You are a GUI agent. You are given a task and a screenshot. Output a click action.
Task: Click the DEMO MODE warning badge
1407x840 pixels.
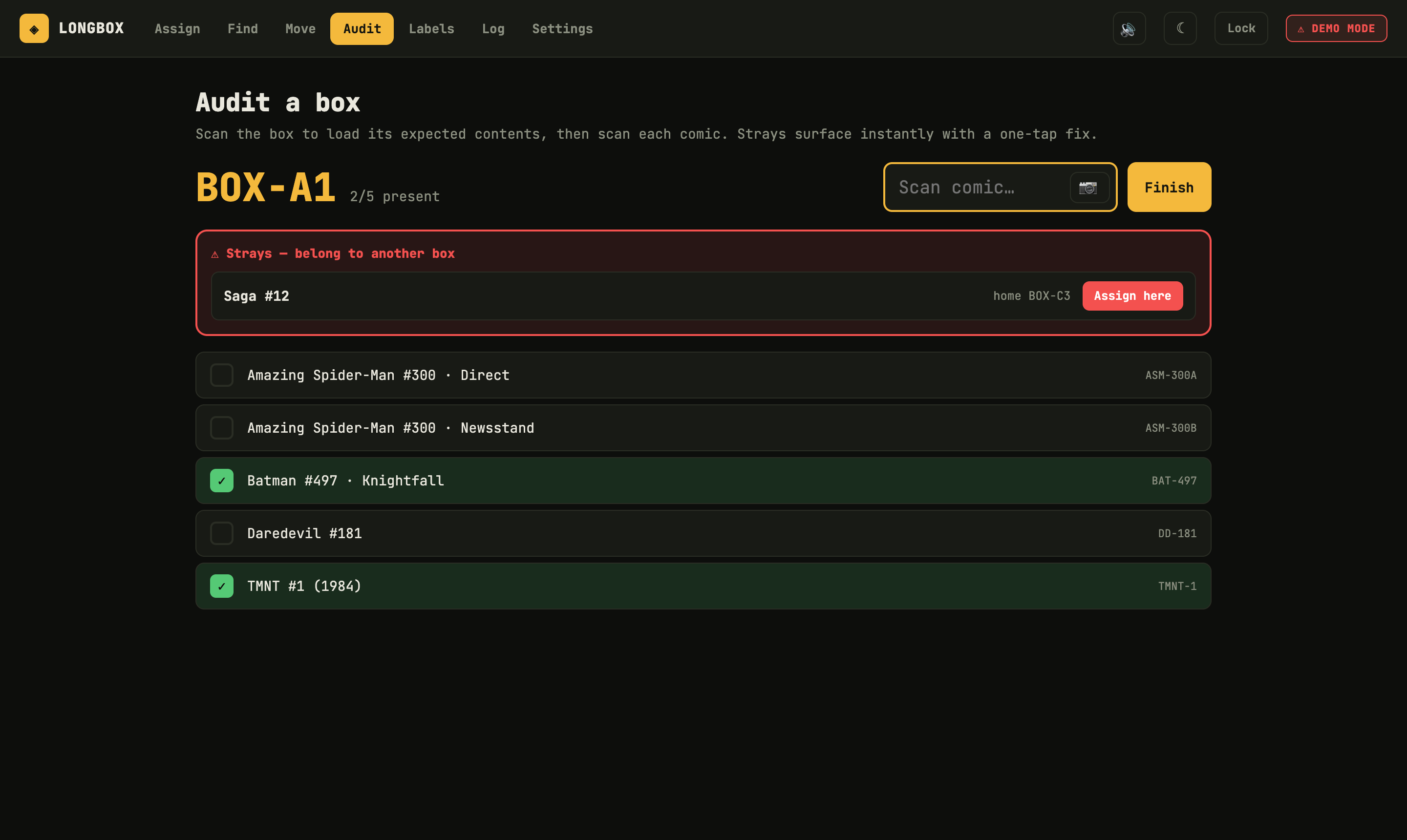point(1336,28)
